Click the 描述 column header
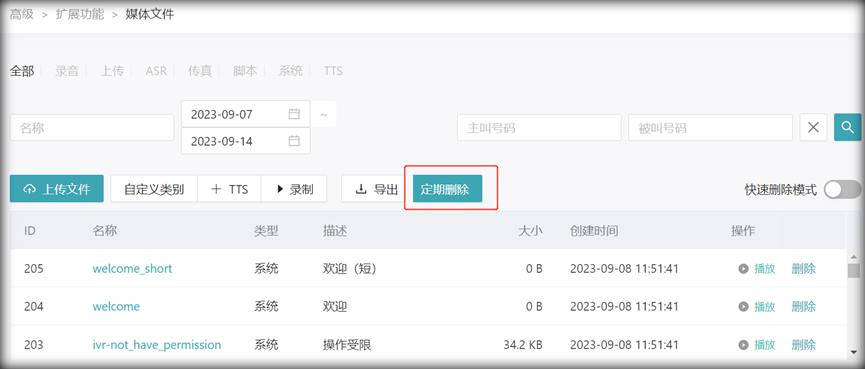 point(335,231)
